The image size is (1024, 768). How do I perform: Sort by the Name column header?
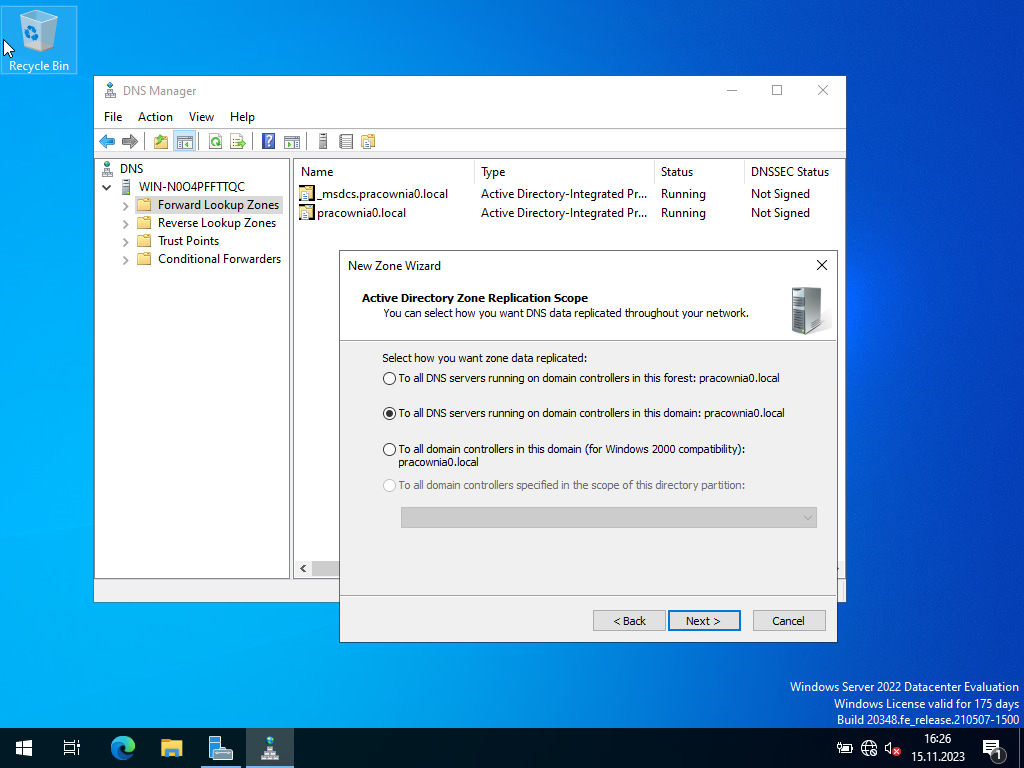(x=384, y=172)
